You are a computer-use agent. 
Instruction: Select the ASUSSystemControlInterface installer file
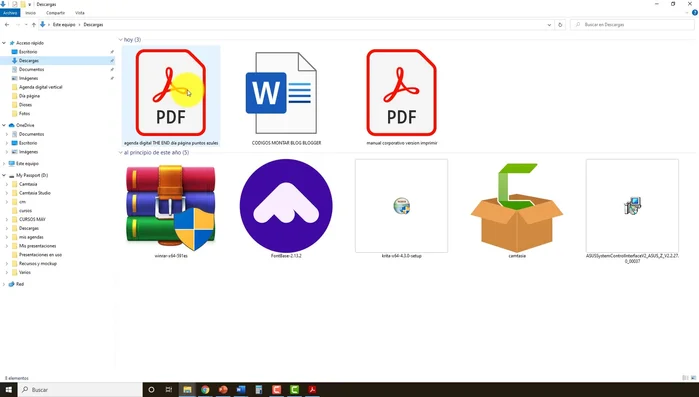tap(632, 212)
